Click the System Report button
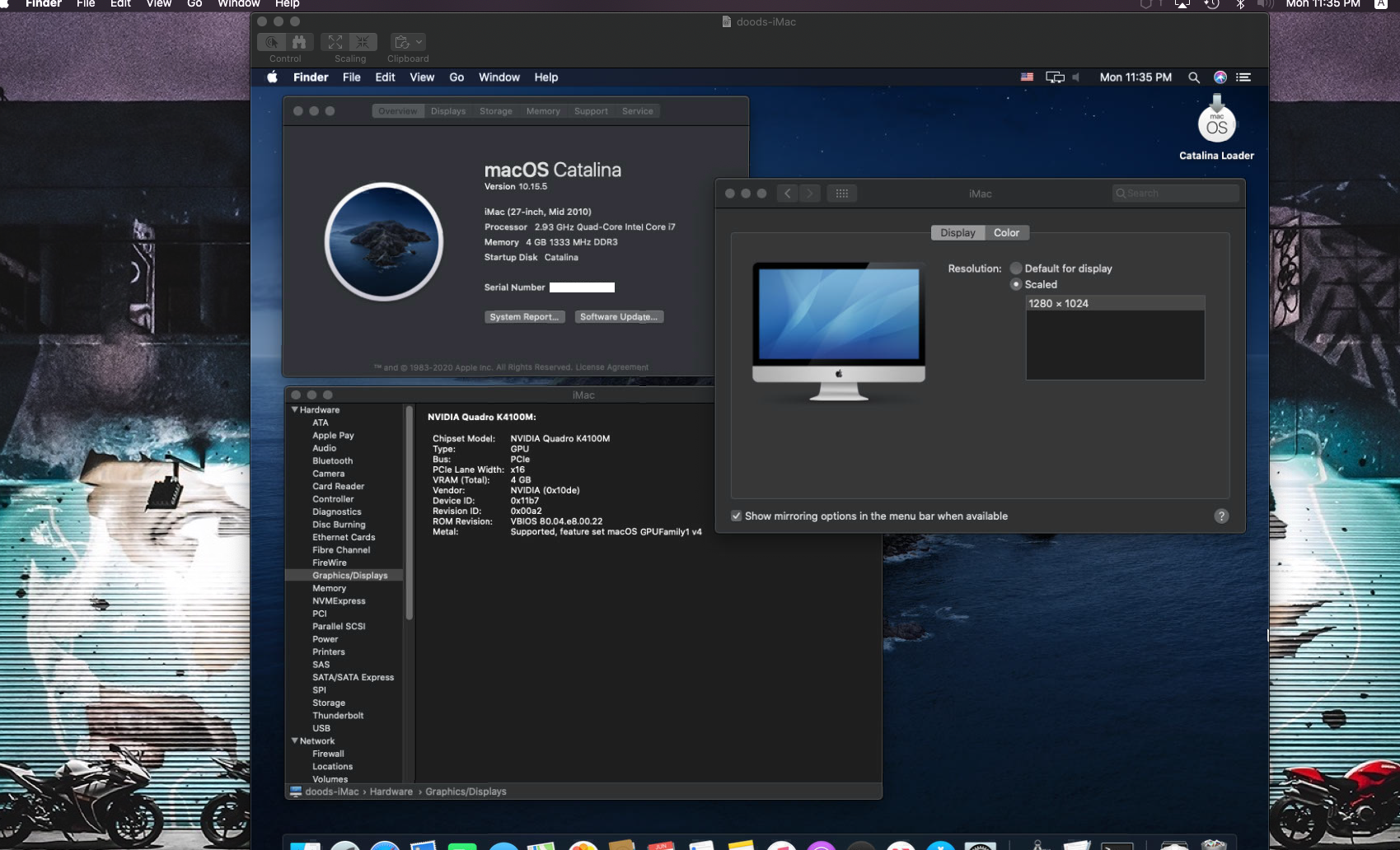This screenshot has width=1400, height=850. tap(524, 317)
